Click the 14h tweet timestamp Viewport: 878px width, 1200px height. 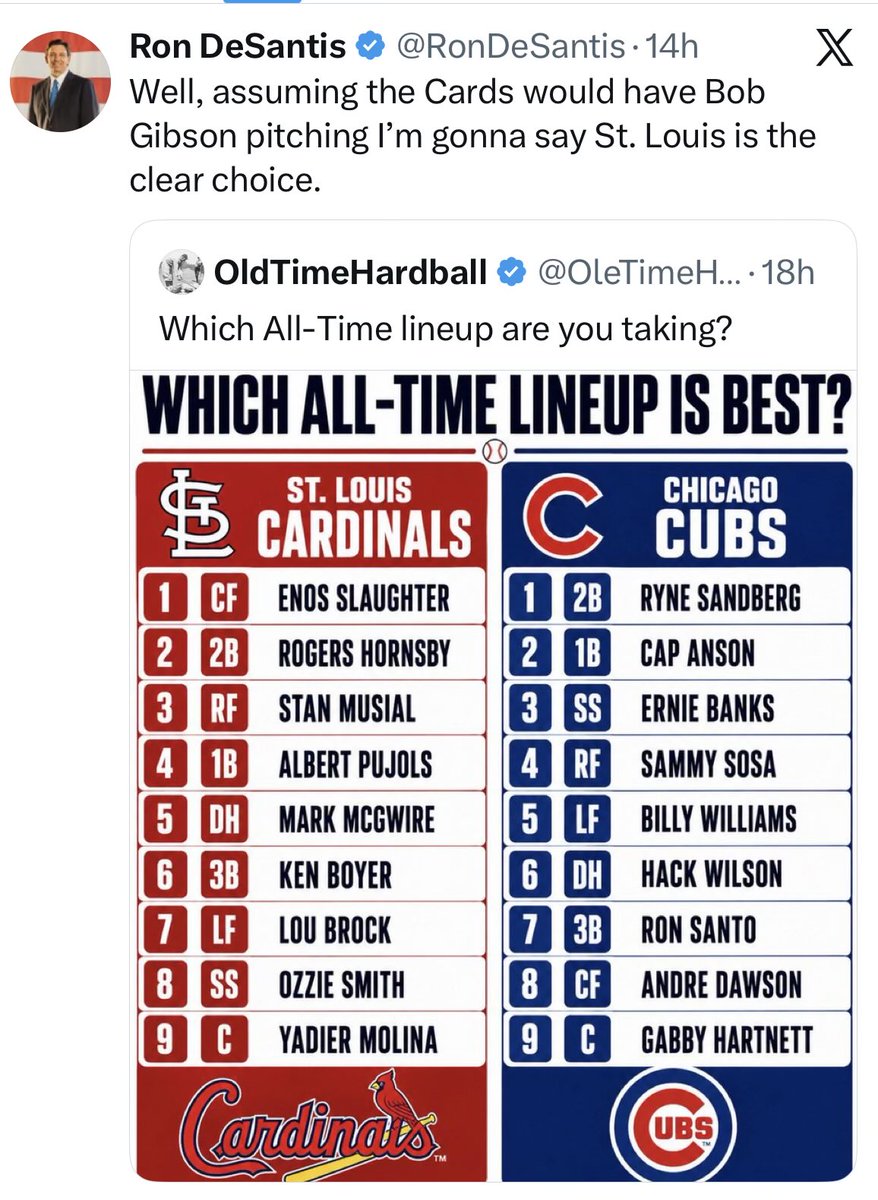point(671,47)
